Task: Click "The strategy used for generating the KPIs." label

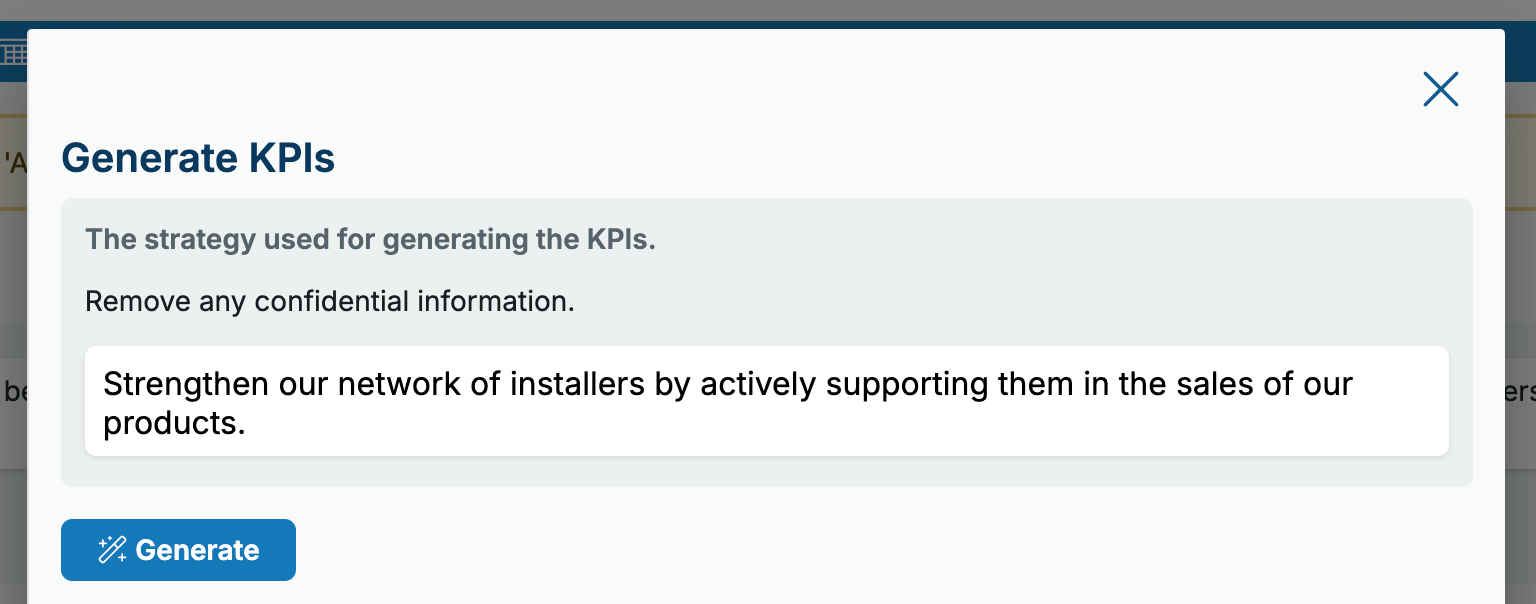Action: tap(370, 240)
